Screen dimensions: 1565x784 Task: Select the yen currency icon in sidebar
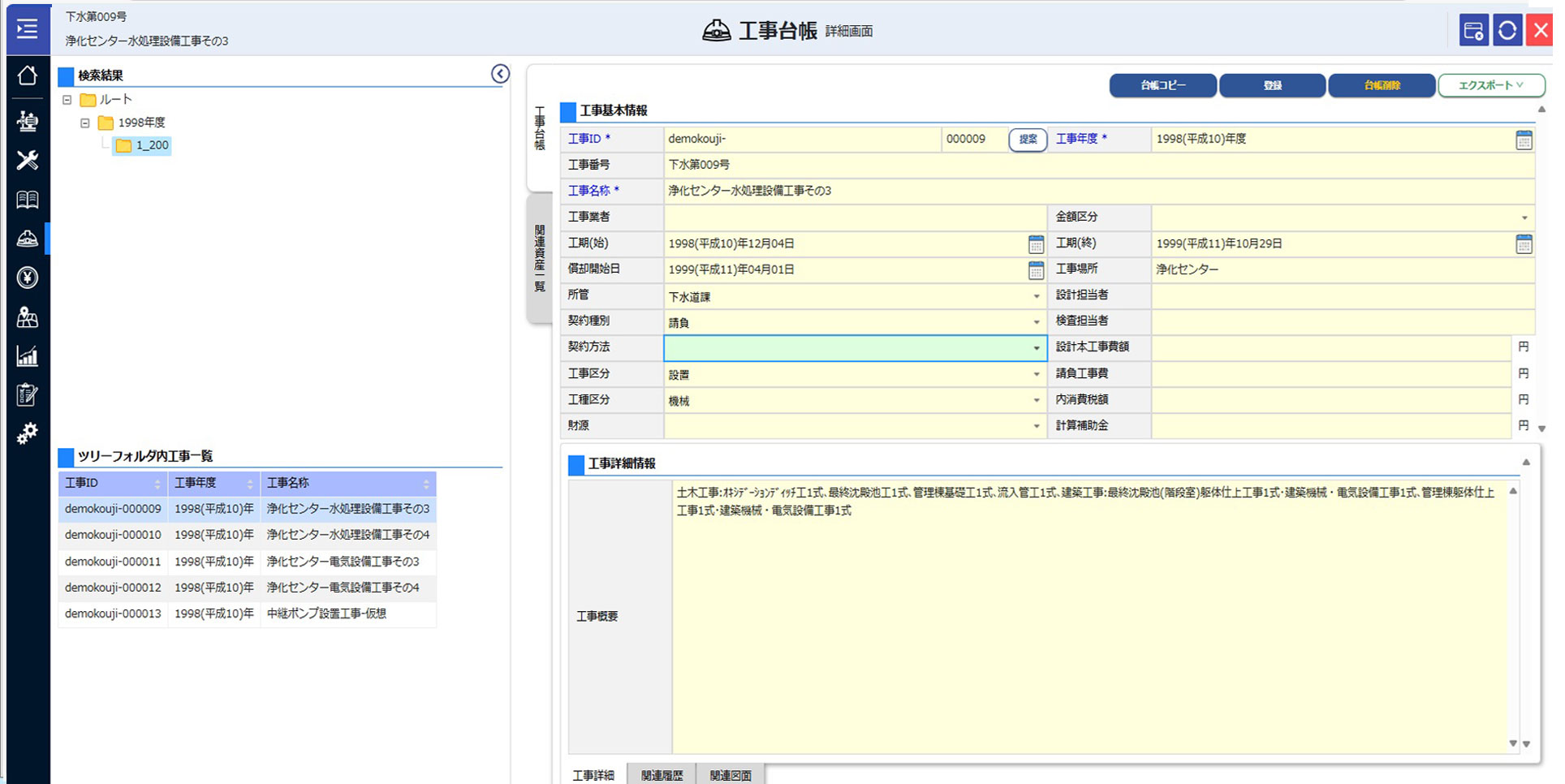point(27,278)
